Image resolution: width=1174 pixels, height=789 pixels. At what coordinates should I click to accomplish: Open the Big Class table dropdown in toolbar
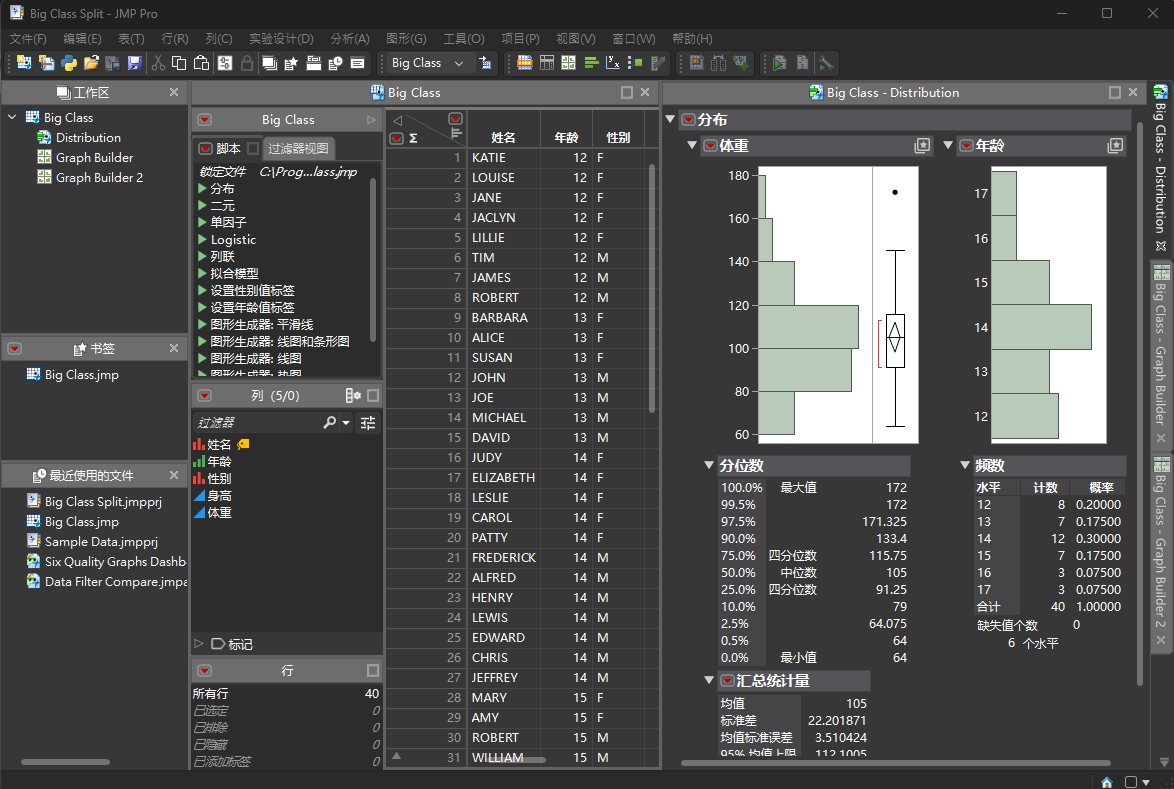pyautogui.click(x=427, y=64)
